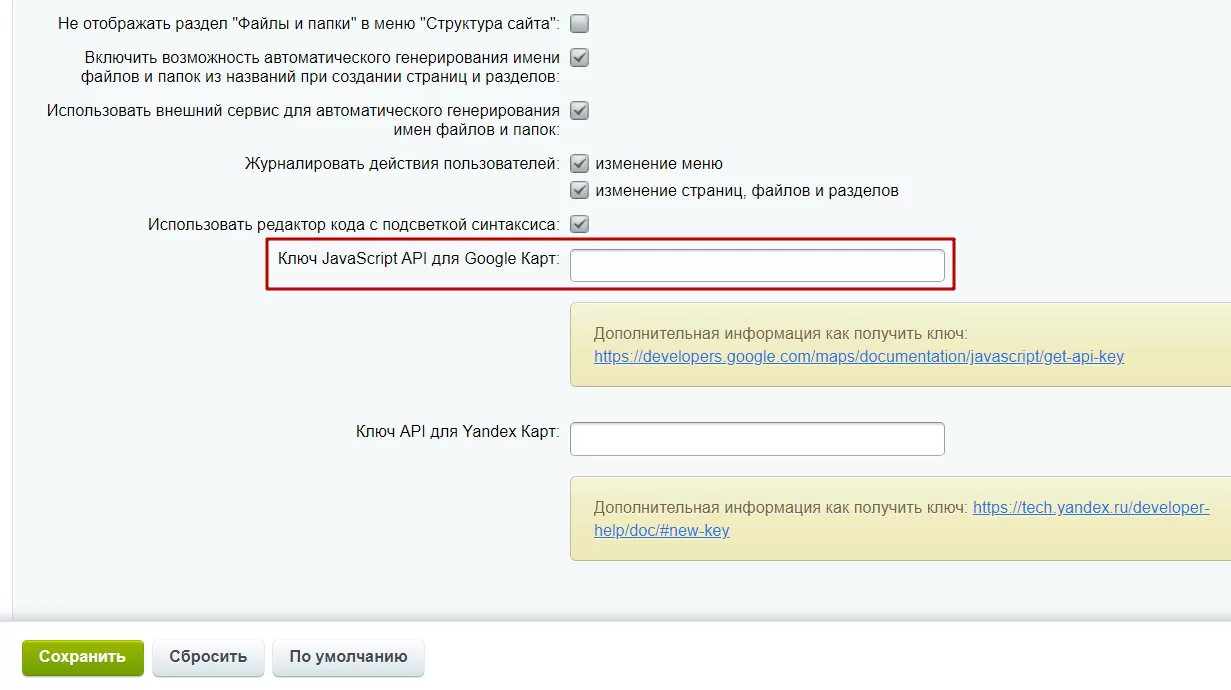
Task: Click the Google key additional information note text
Action: [x=781, y=334]
